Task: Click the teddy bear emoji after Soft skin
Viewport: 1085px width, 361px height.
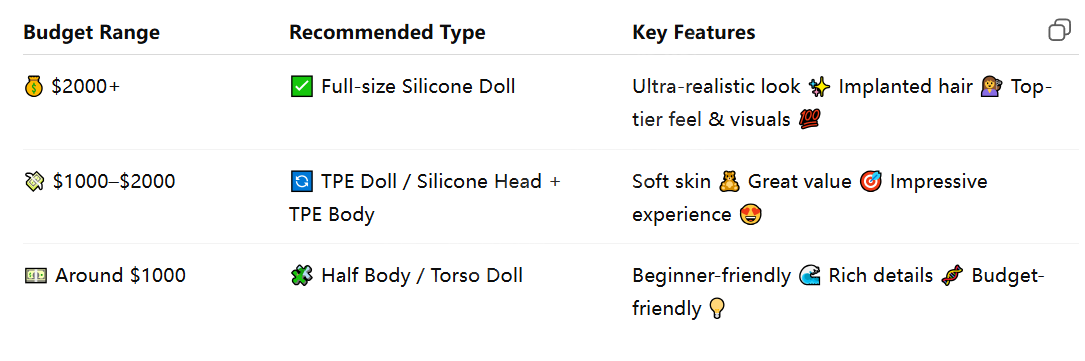Action: [x=729, y=181]
